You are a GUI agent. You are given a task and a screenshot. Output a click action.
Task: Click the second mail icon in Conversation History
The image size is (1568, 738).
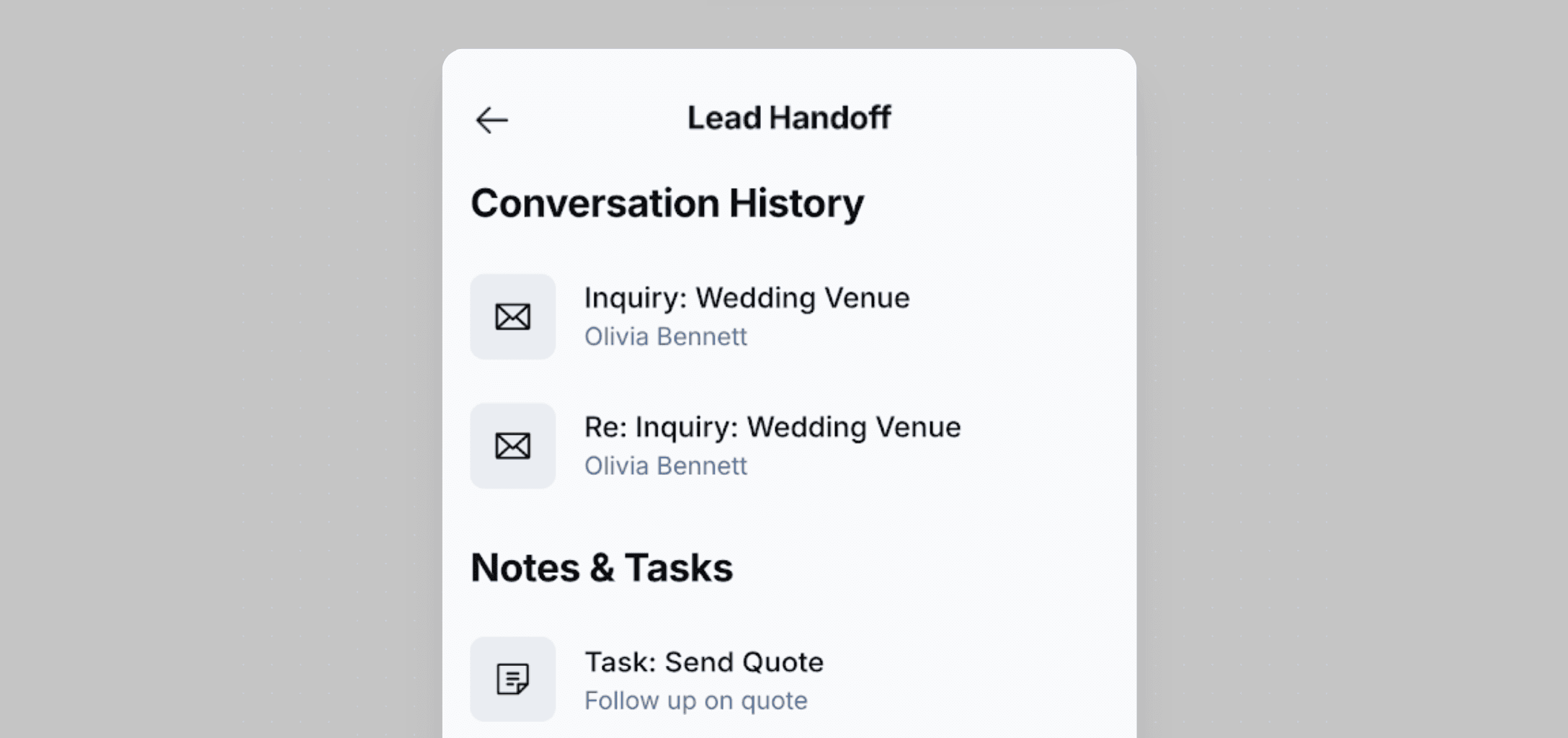[x=512, y=446]
